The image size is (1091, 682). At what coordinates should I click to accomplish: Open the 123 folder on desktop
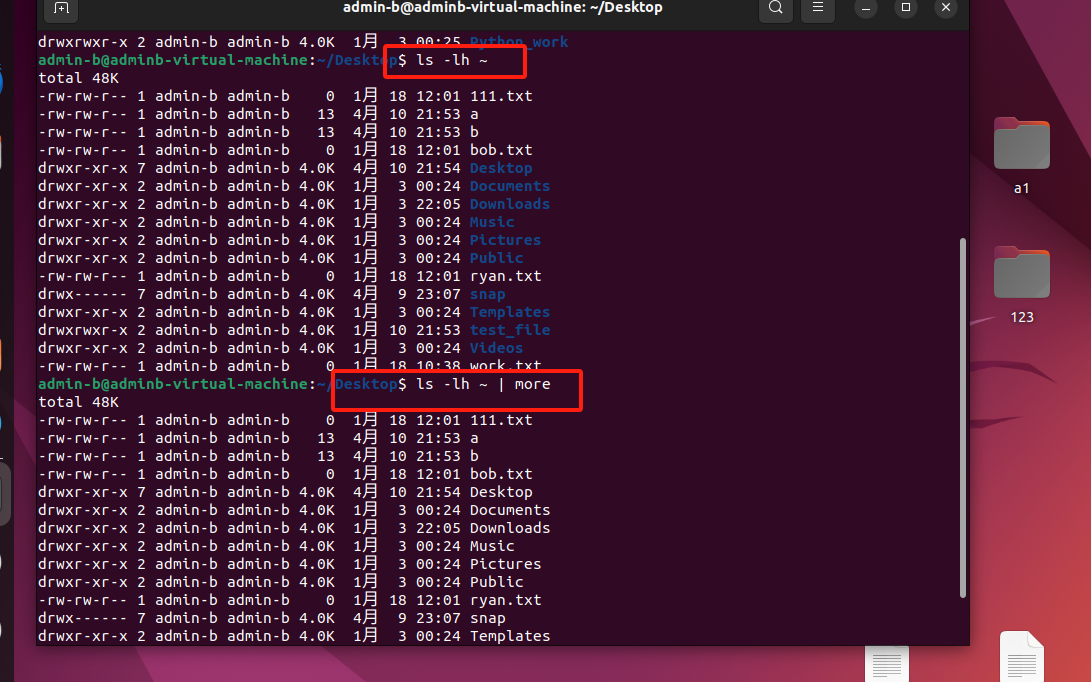click(x=1021, y=272)
